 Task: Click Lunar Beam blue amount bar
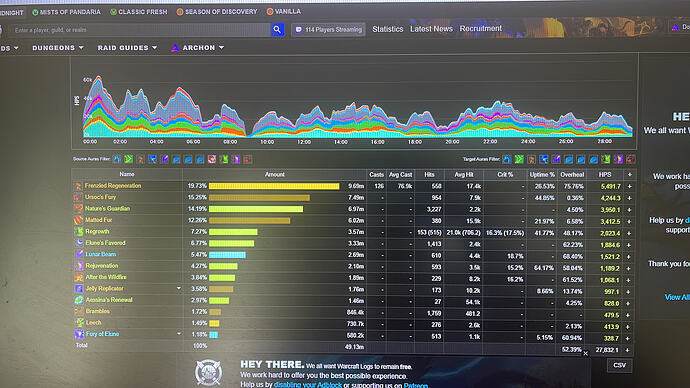[x=227, y=255]
